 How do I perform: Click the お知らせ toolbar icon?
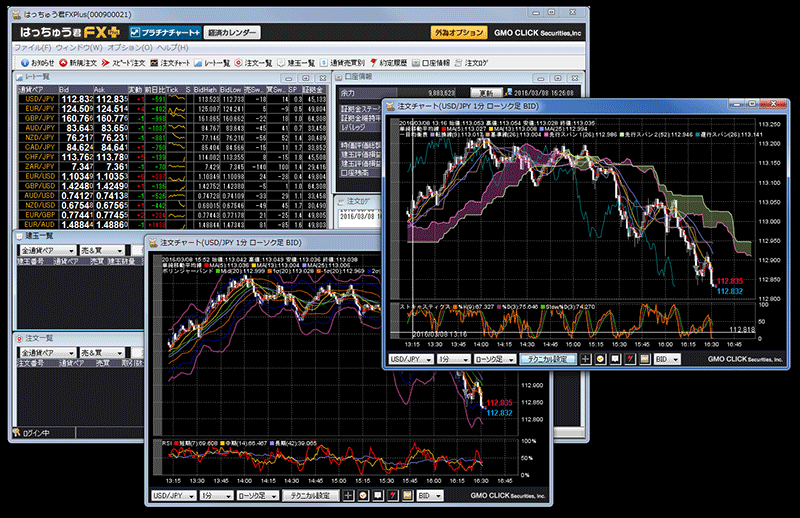(x=36, y=63)
